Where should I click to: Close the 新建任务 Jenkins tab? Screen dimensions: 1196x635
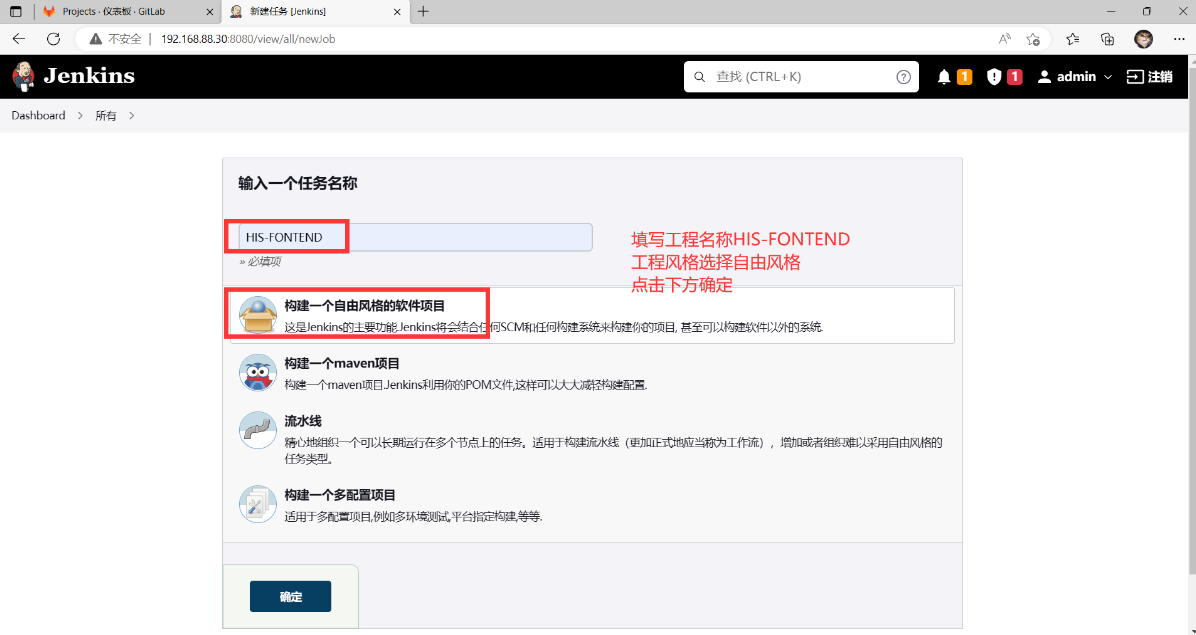[x=397, y=11]
